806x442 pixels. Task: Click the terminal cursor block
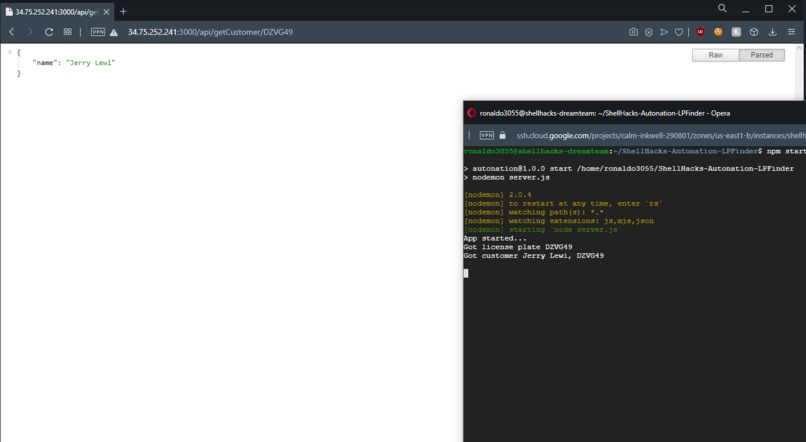(466, 273)
